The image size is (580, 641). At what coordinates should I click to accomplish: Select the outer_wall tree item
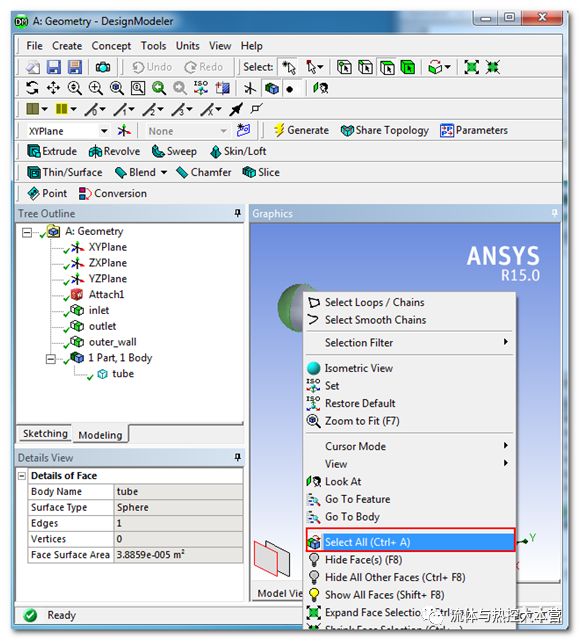coord(112,342)
